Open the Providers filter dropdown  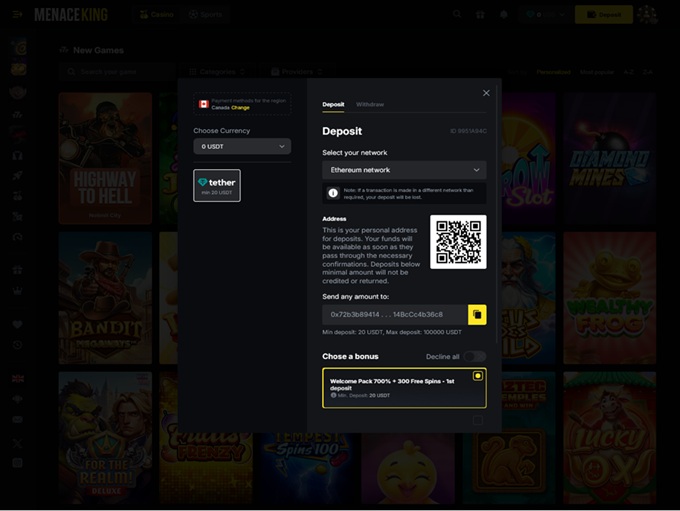[x=297, y=72]
